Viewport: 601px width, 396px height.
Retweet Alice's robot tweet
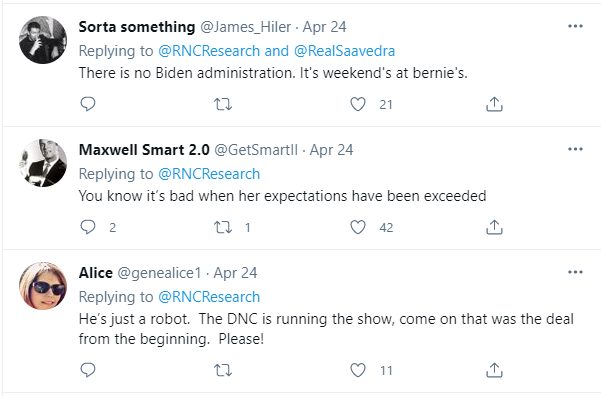click(x=223, y=370)
